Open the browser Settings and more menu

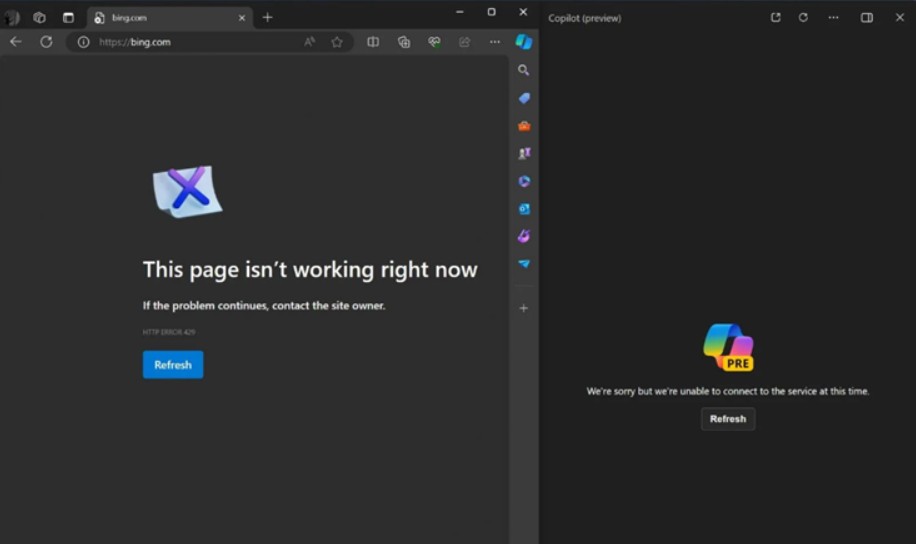pos(495,42)
